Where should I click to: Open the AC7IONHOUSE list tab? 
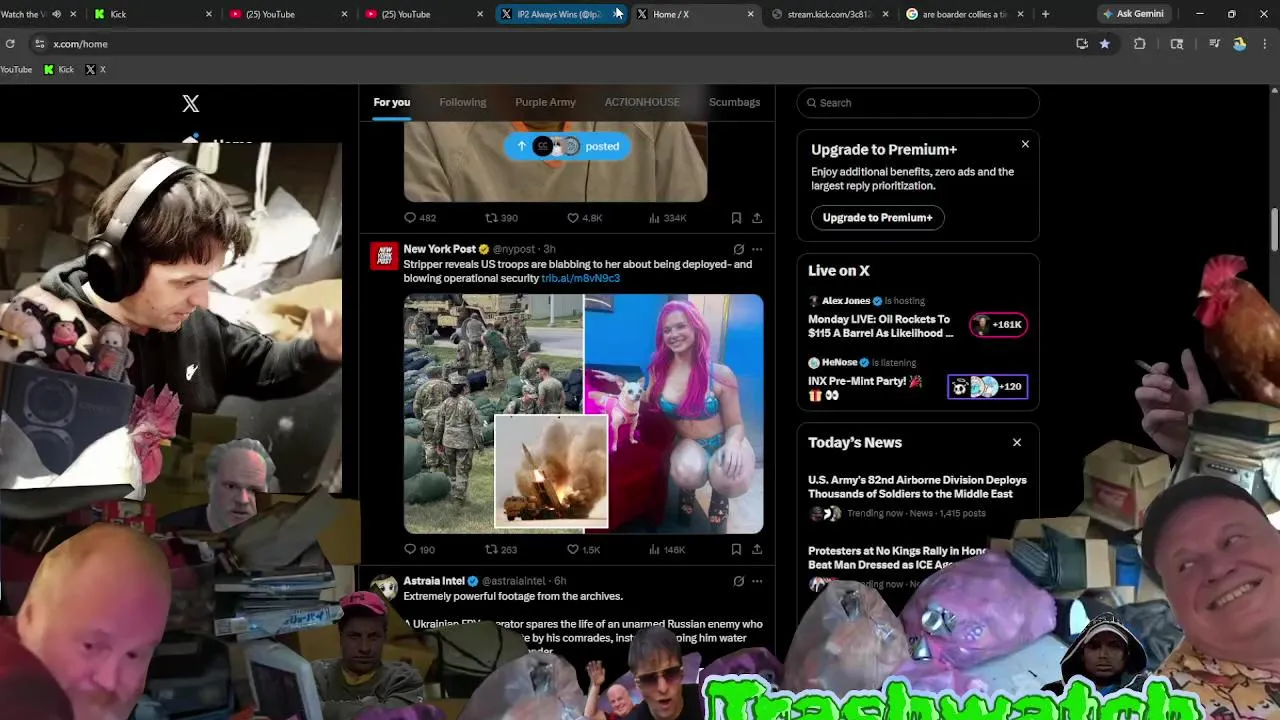pos(642,102)
